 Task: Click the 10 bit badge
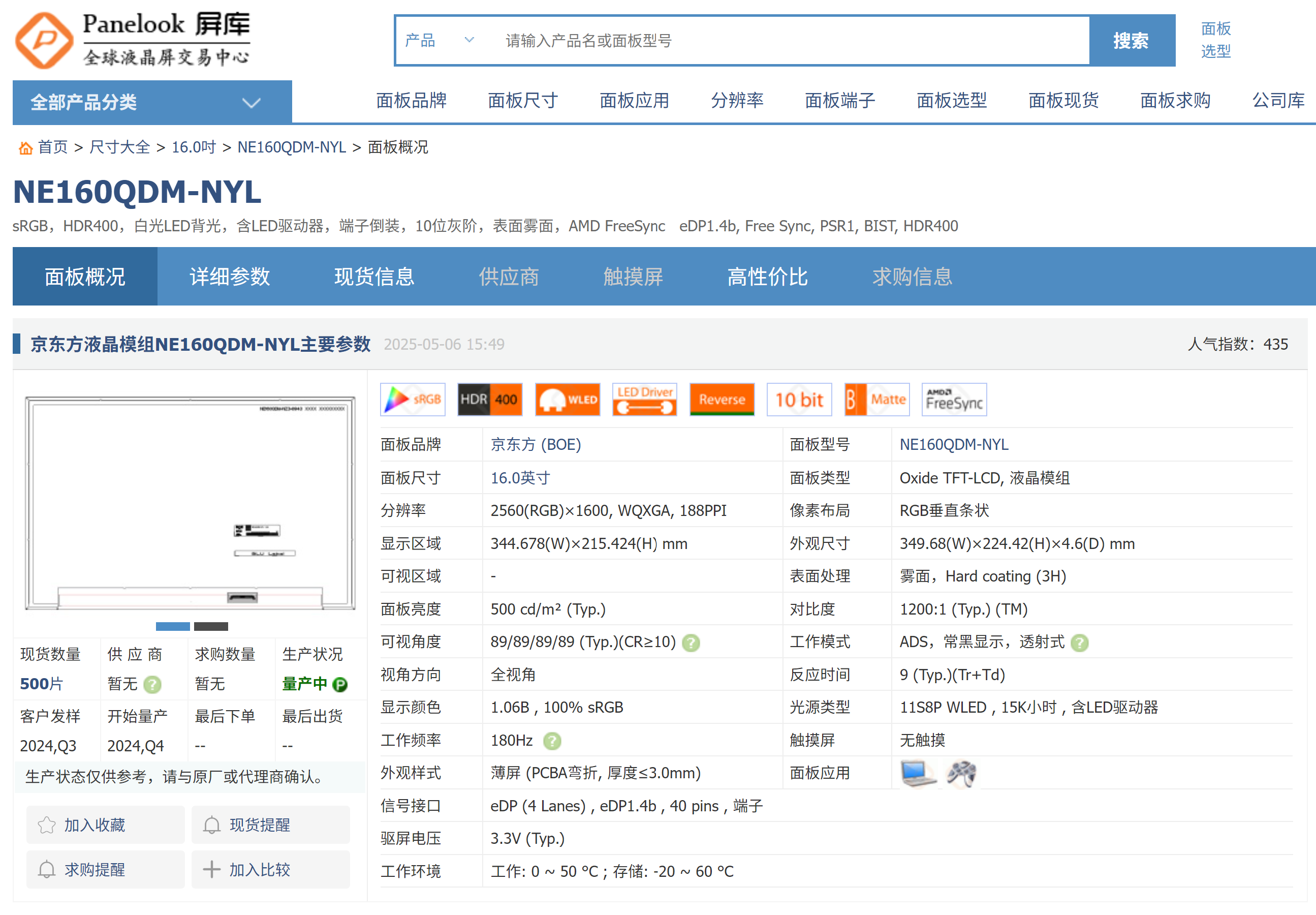[799, 400]
